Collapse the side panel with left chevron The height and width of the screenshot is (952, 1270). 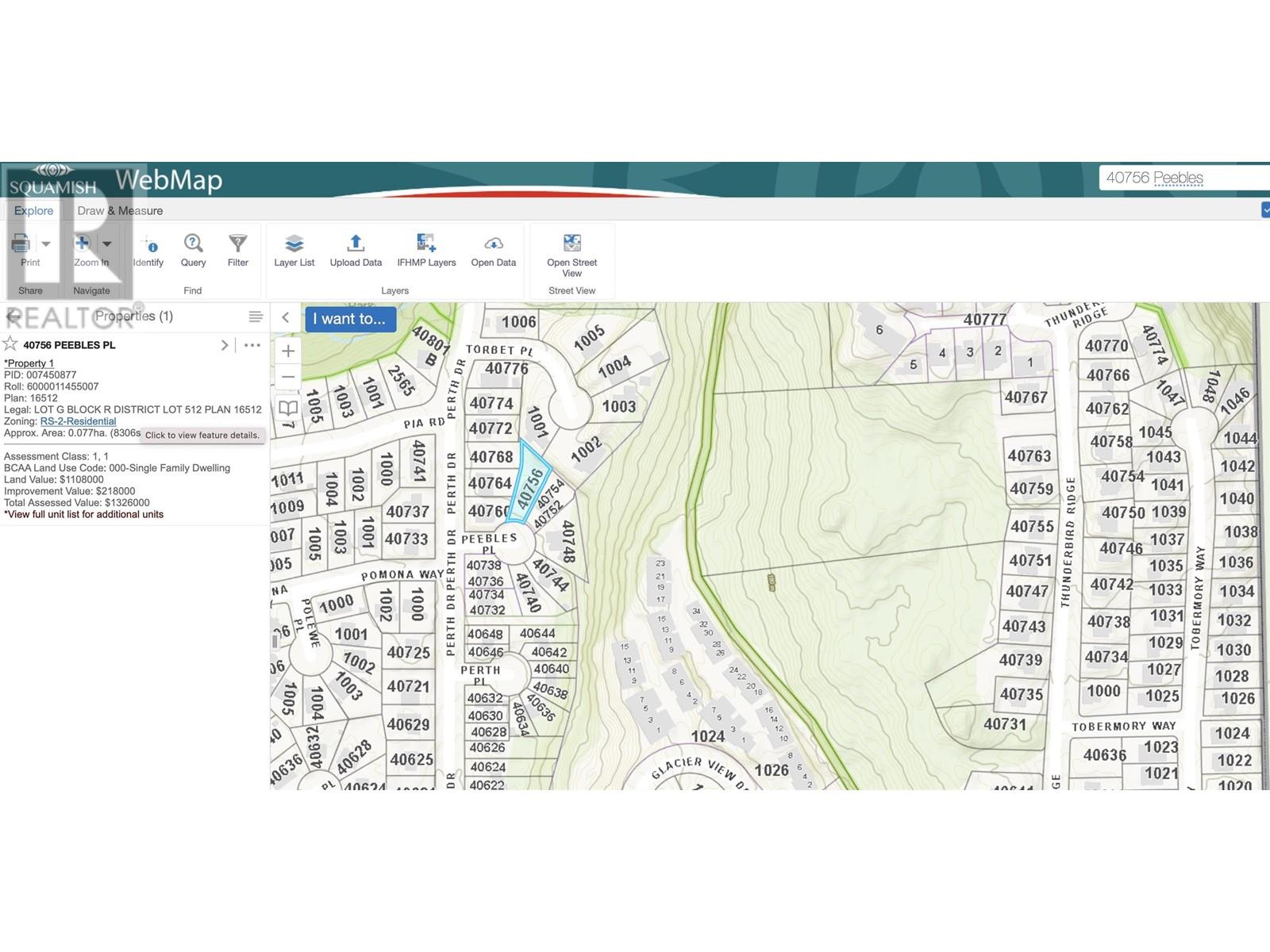coord(286,317)
